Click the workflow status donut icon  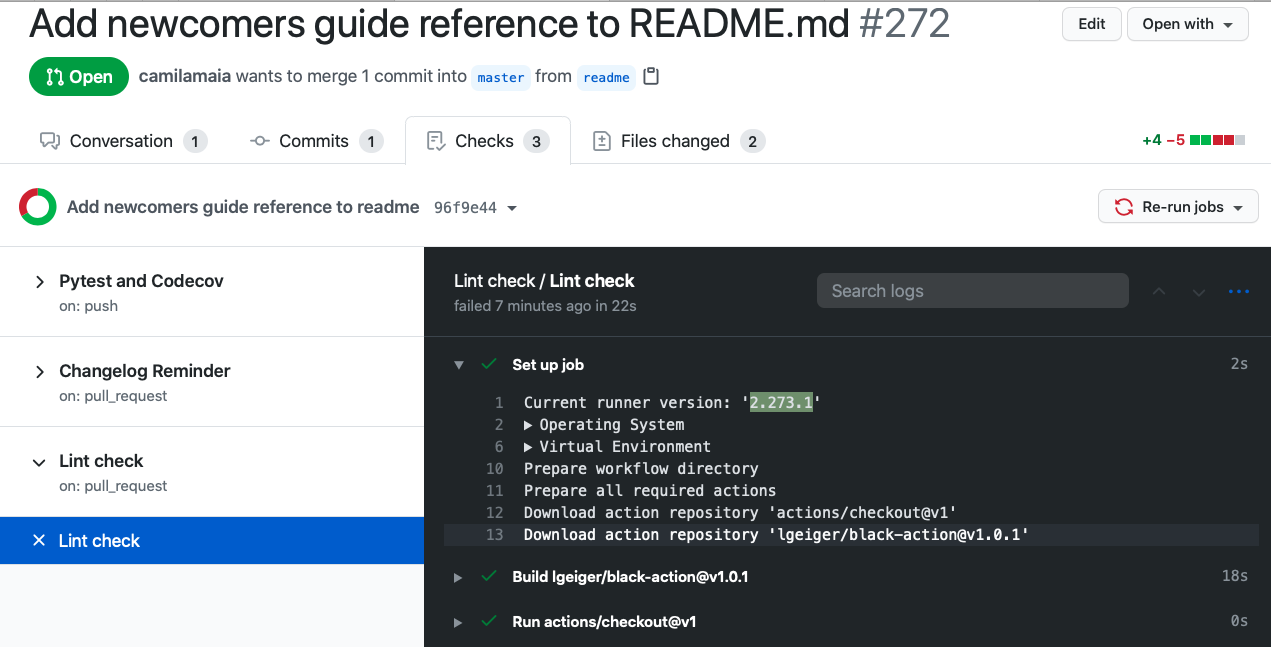(37, 207)
